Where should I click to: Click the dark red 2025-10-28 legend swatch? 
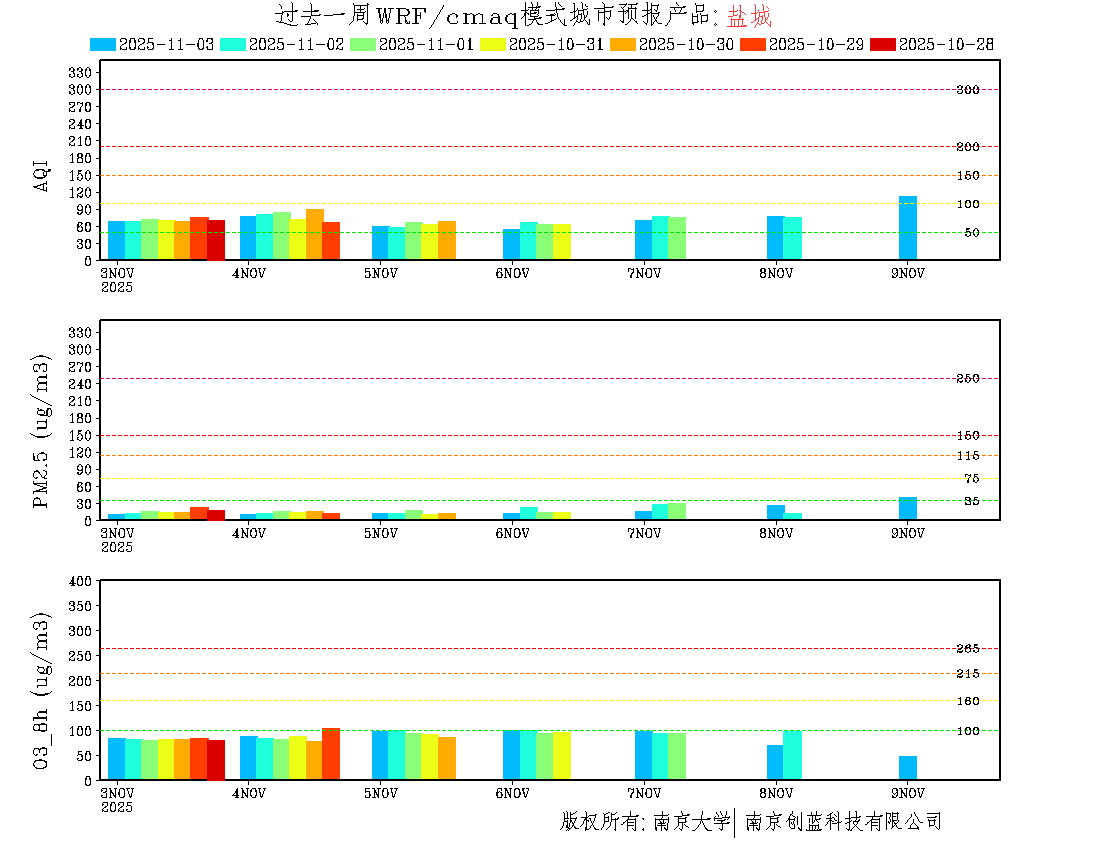pyautogui.click(x=883, y=44)
